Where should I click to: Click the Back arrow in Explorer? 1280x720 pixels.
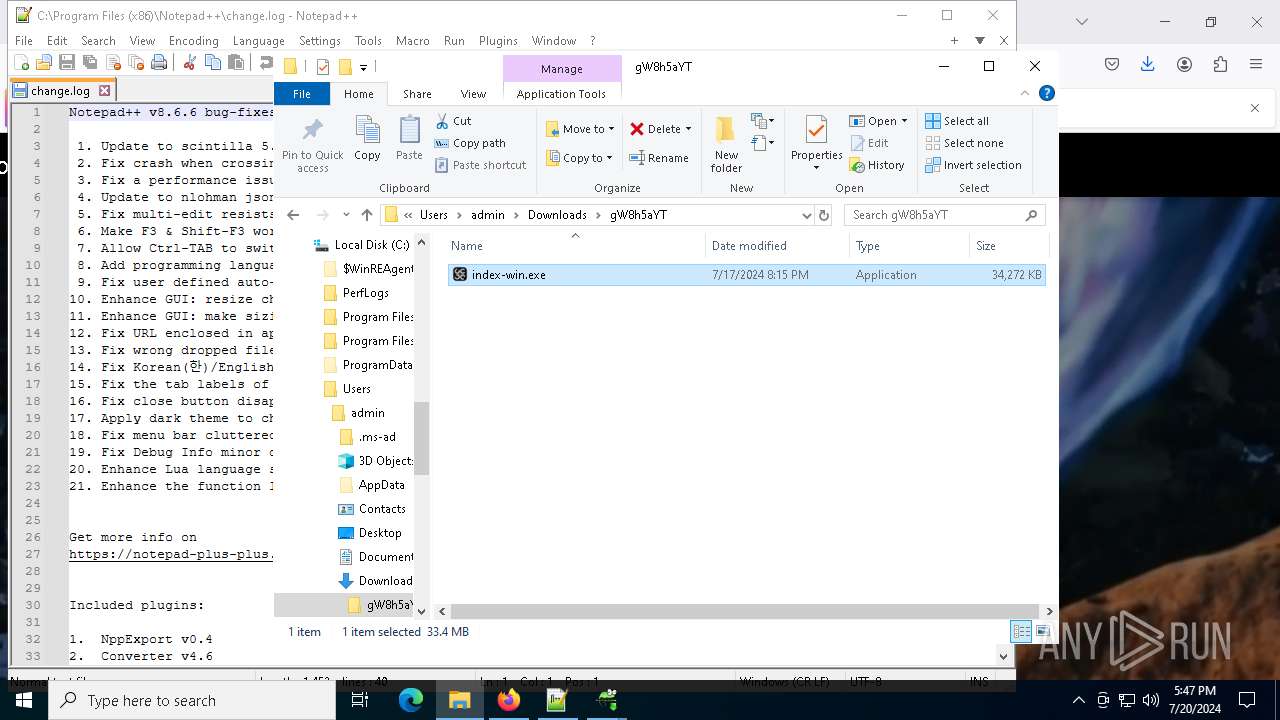pyautogui.click(x=293, y=215)
